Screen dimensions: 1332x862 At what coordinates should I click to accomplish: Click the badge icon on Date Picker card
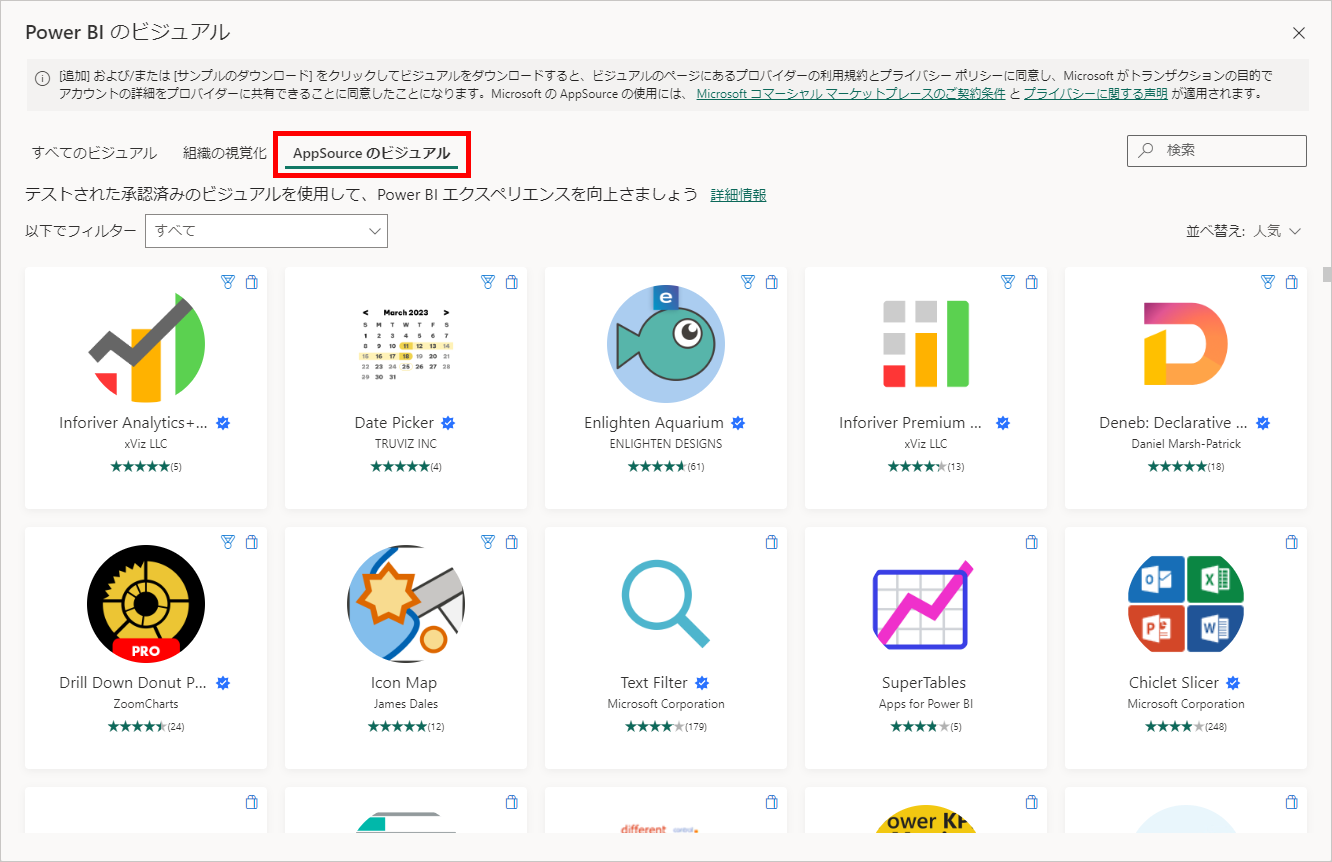(488, 282)
